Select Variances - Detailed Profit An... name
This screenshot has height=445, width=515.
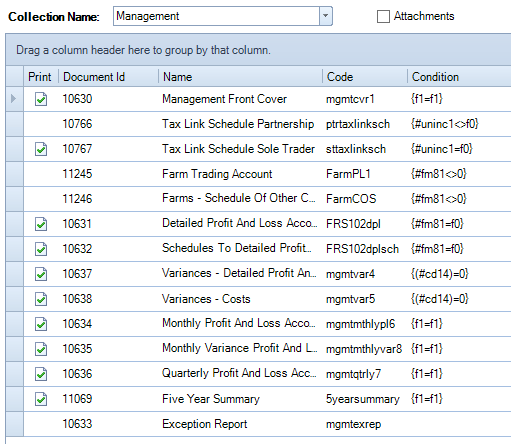(x=239, y=273)
